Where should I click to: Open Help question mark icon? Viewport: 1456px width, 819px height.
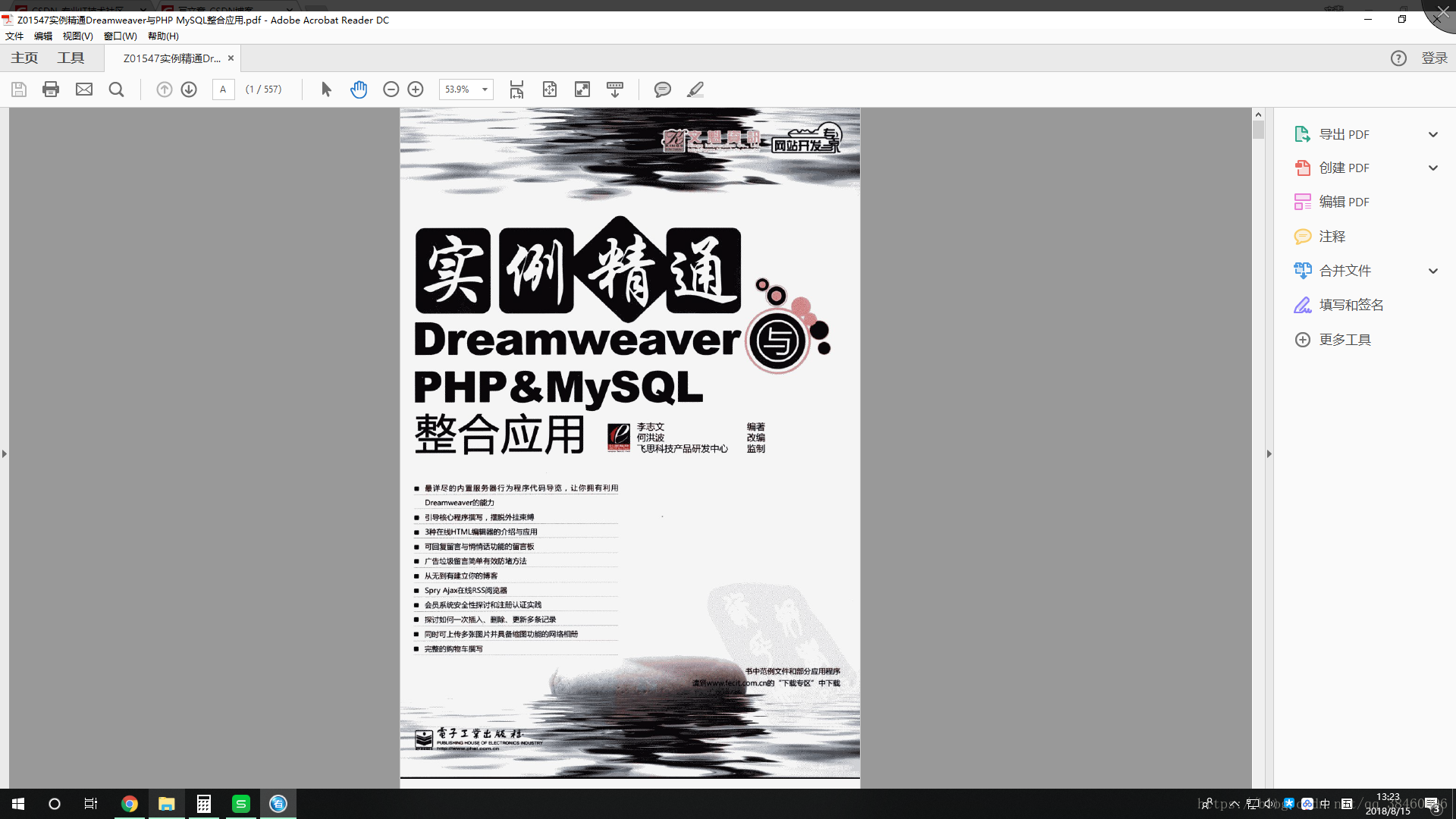coord(1398,58)
